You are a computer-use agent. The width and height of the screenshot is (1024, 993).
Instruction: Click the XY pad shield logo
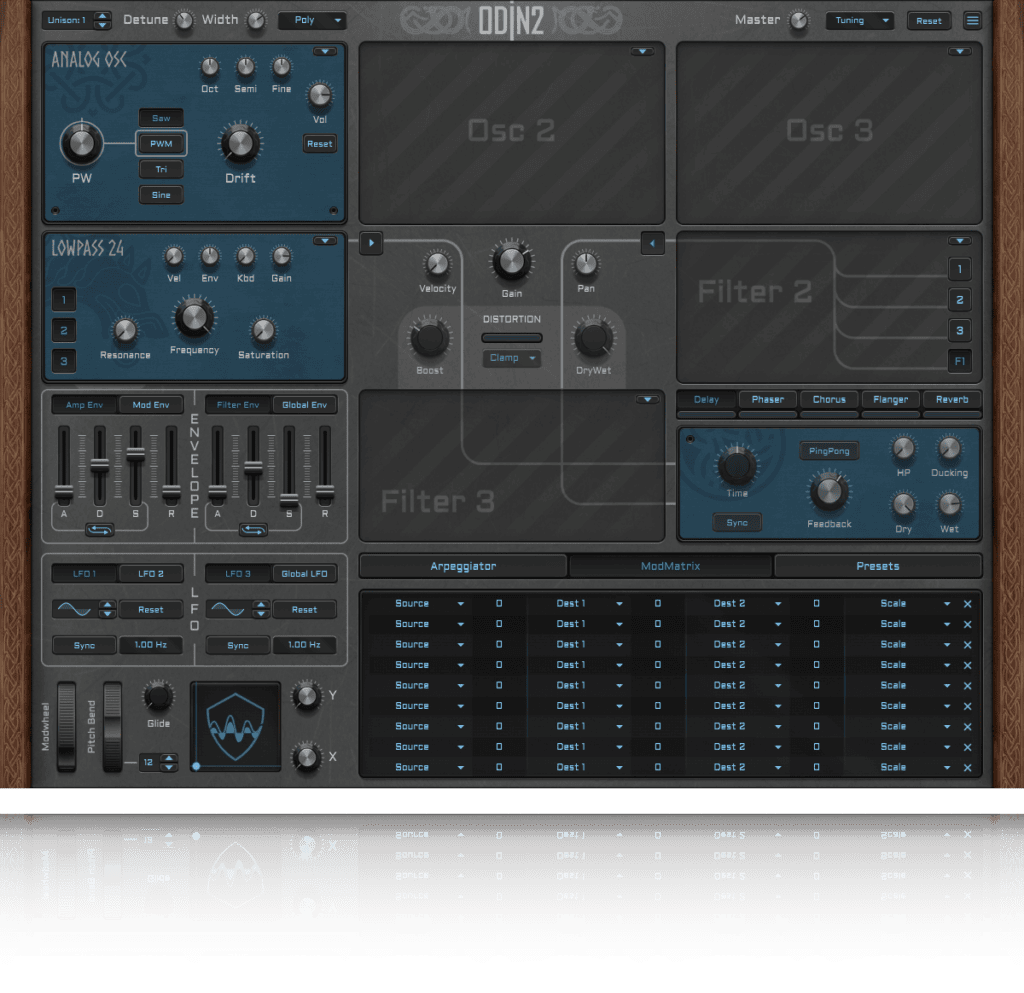click(235, 726)
